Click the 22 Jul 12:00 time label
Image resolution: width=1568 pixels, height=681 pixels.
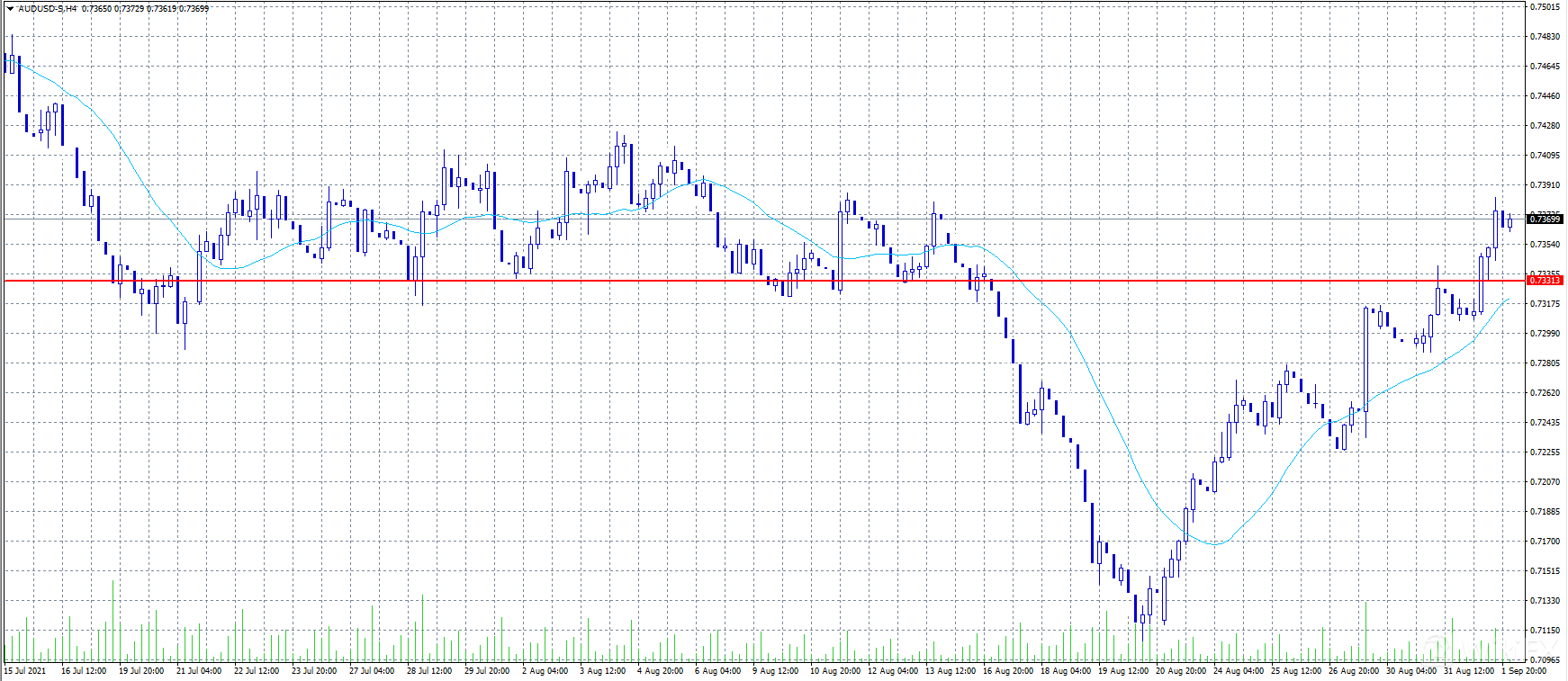(257, 671)
